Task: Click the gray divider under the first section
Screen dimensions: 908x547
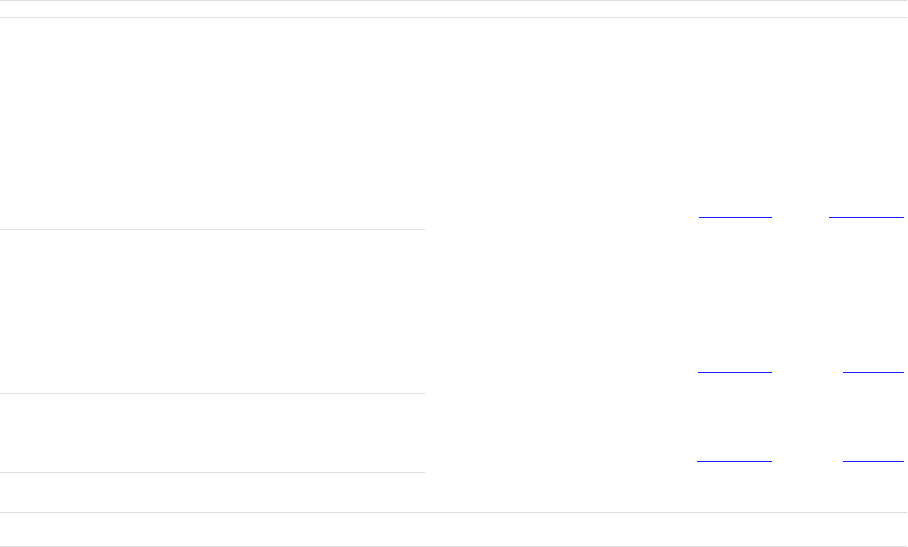Action: [x=213, y=229]
